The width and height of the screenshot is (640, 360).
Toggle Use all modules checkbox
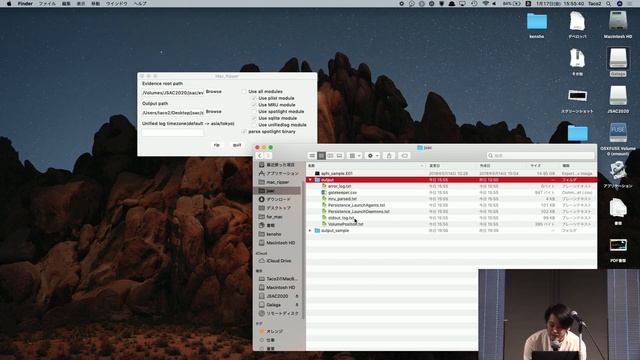click(244, 91)
